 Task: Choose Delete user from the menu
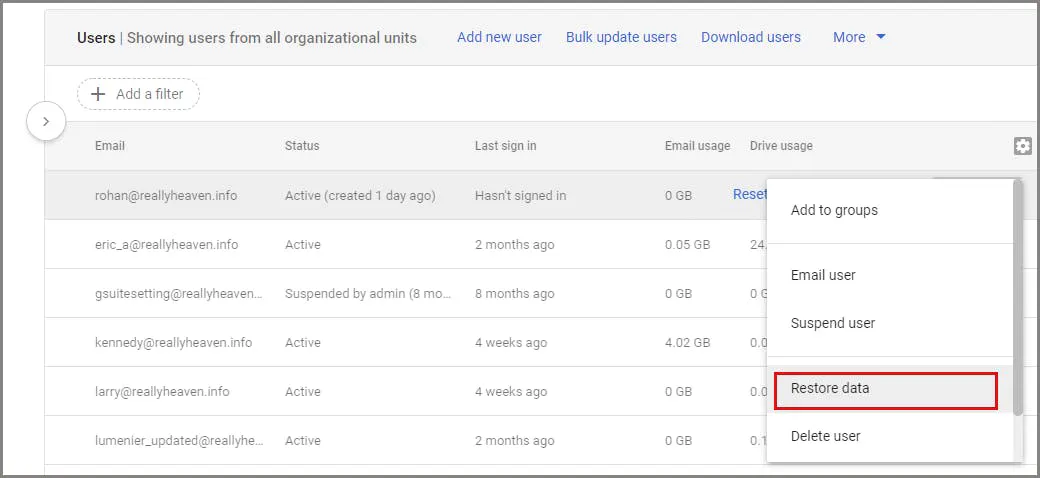(x=825, y=436)
